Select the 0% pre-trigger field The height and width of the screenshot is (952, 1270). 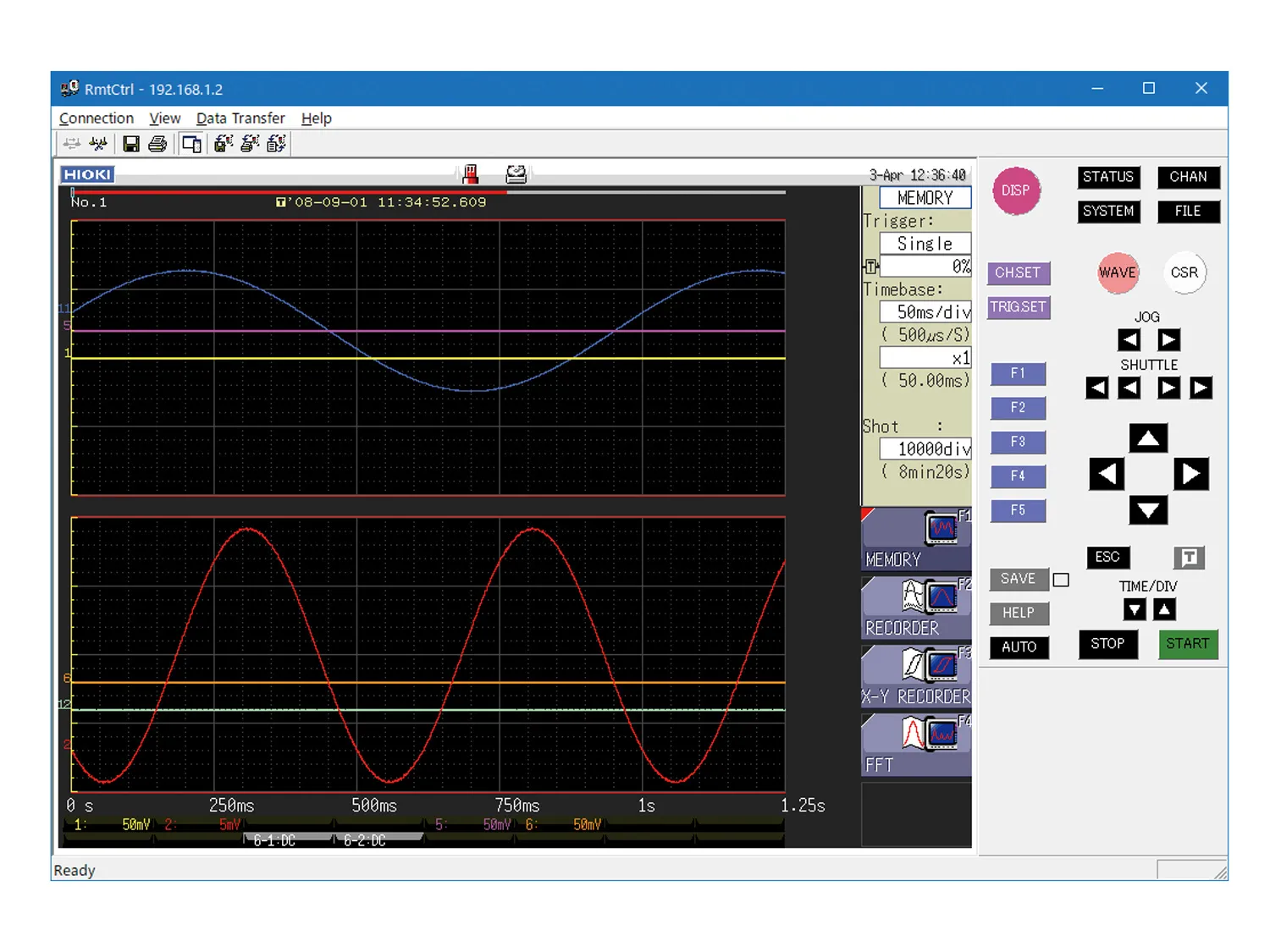coord(925,267)
